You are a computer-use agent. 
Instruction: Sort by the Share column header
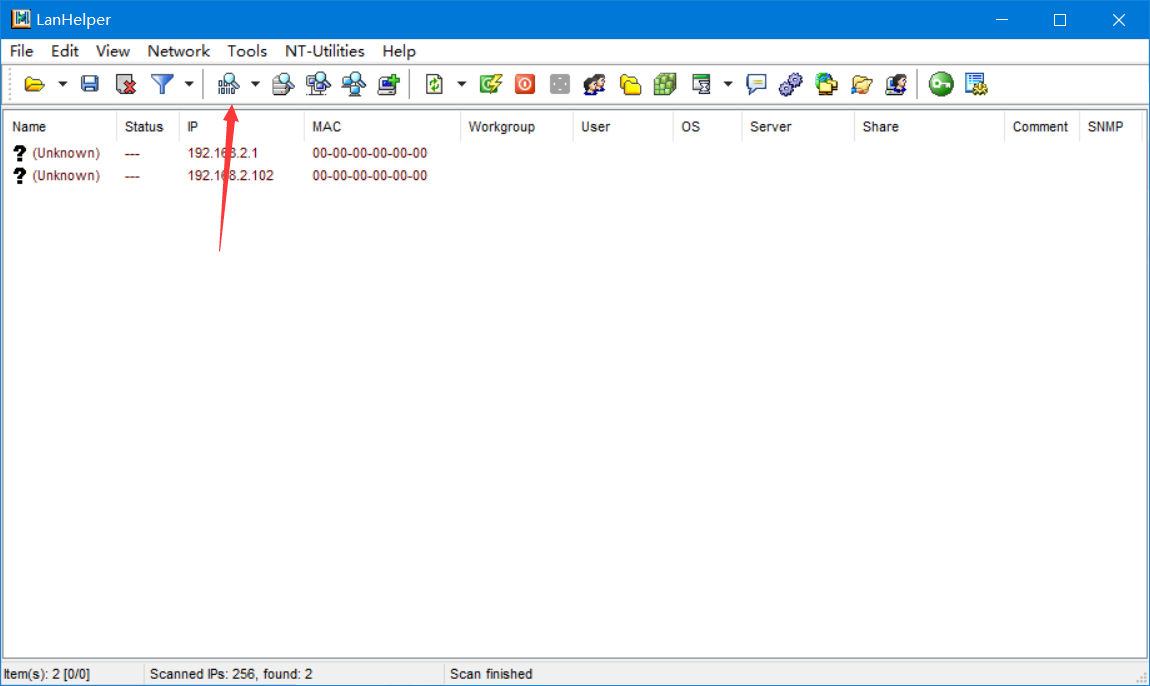[929, 127]
